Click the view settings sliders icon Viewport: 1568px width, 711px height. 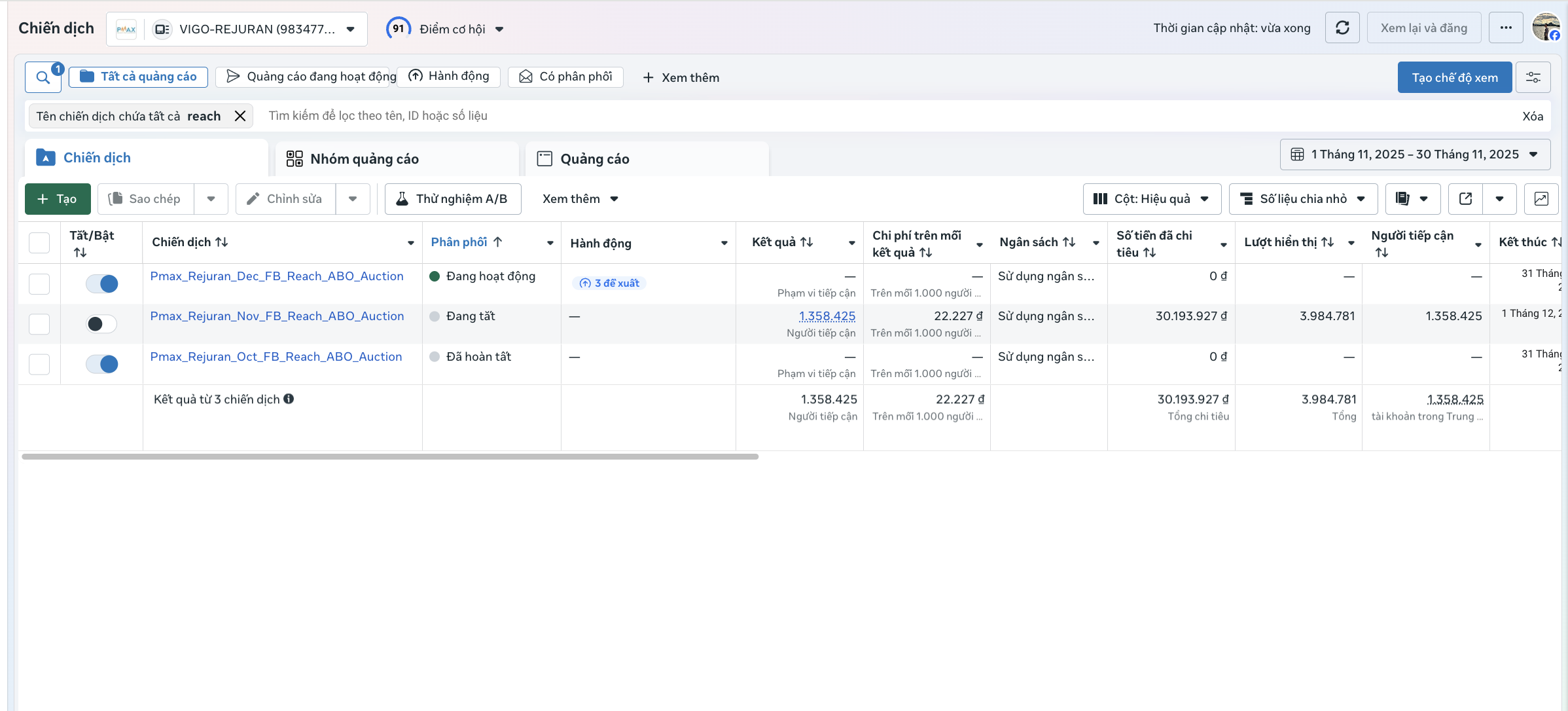tap(1533, 77)
